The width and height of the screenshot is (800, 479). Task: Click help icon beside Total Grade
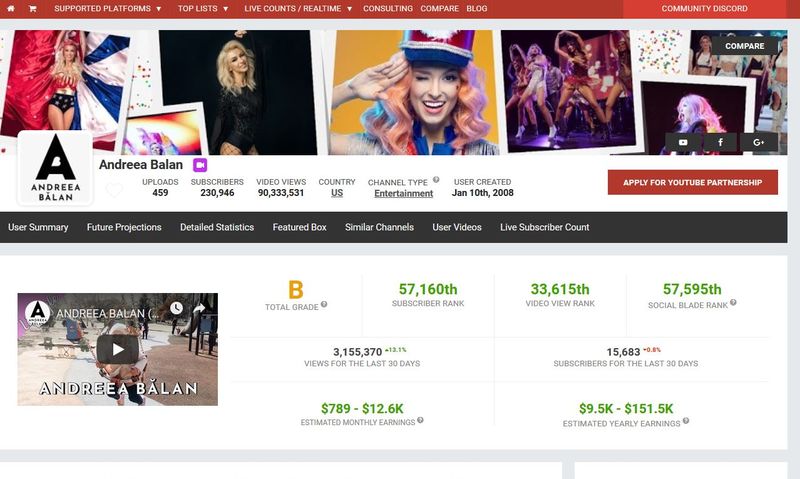pyautogui.click(x=324, y=304)
